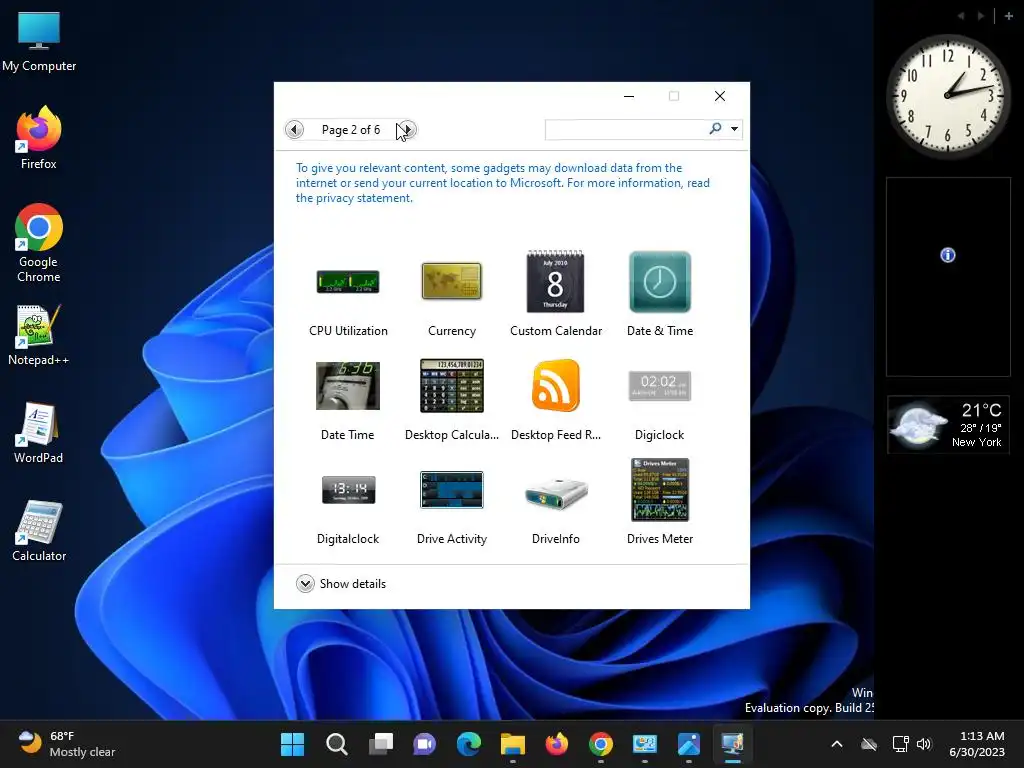Open the privacy statement link text

point(364,198)
